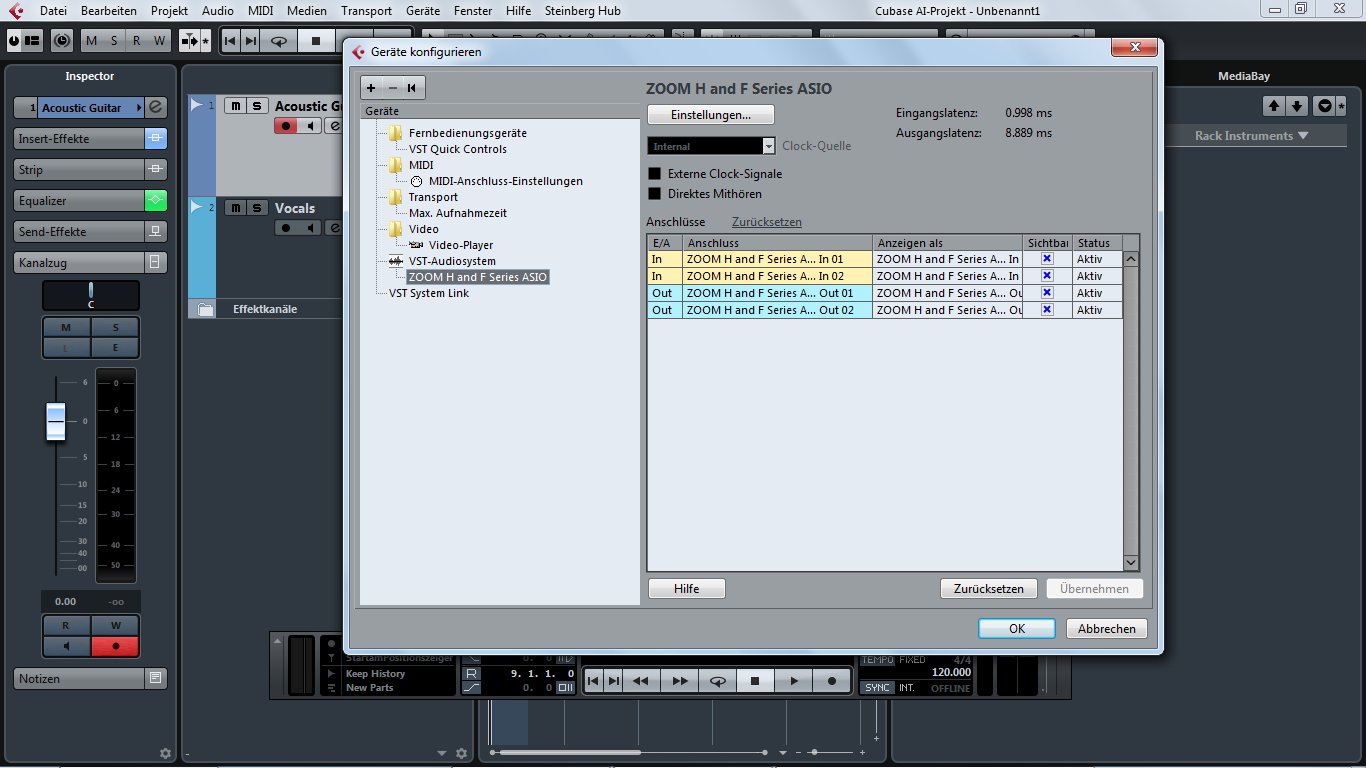The image size is (1366, 768).
Task: Open Acoustic Guitar channel settings (e) in Inspector
Action: pyautogui.click(x=156, y=107)
